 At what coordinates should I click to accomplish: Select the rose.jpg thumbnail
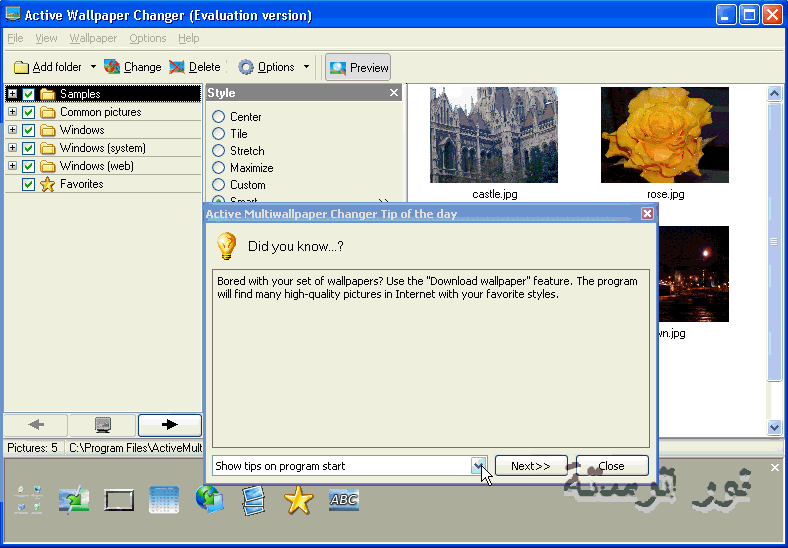665,135
